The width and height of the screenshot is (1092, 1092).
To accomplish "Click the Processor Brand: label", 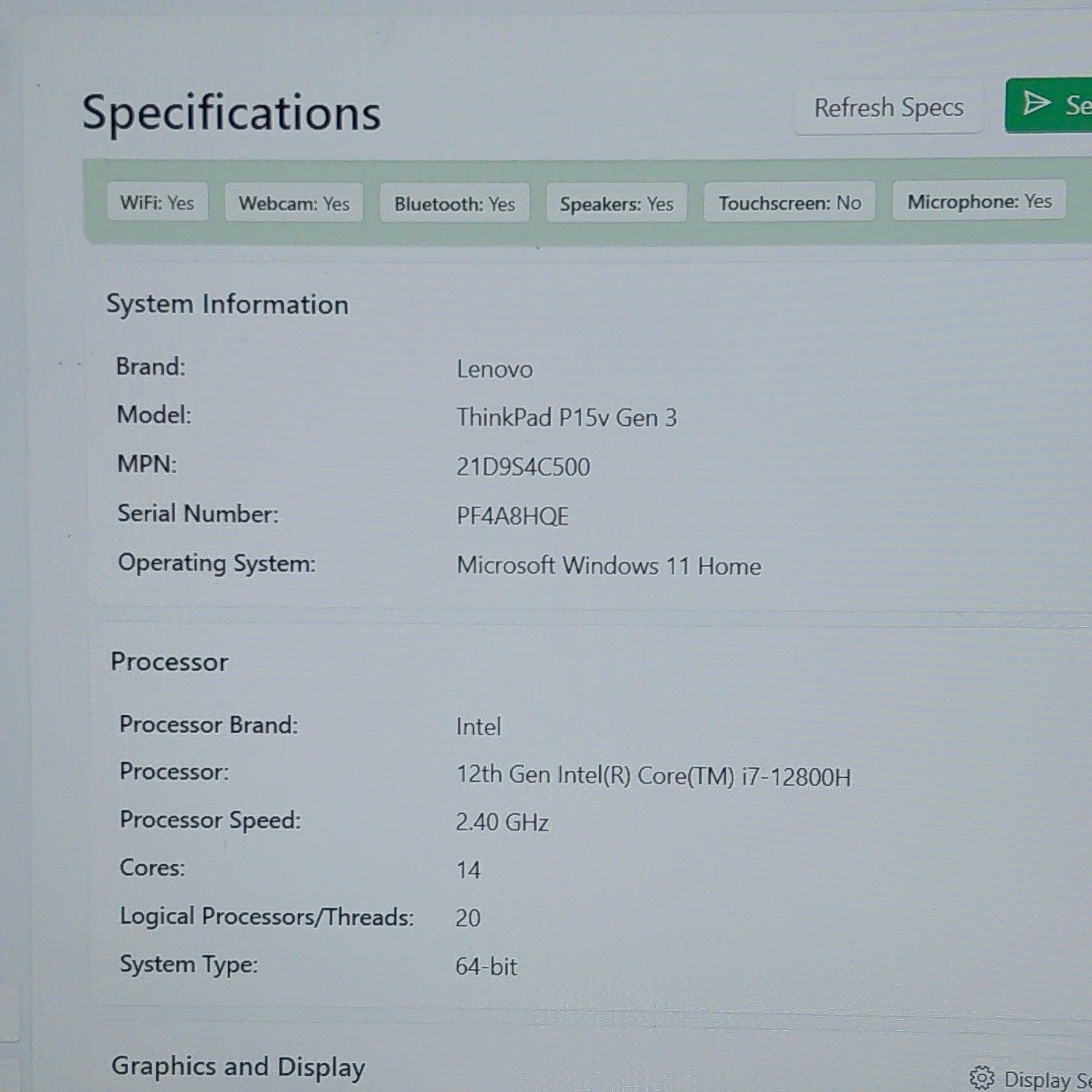I will coord(209,724).
